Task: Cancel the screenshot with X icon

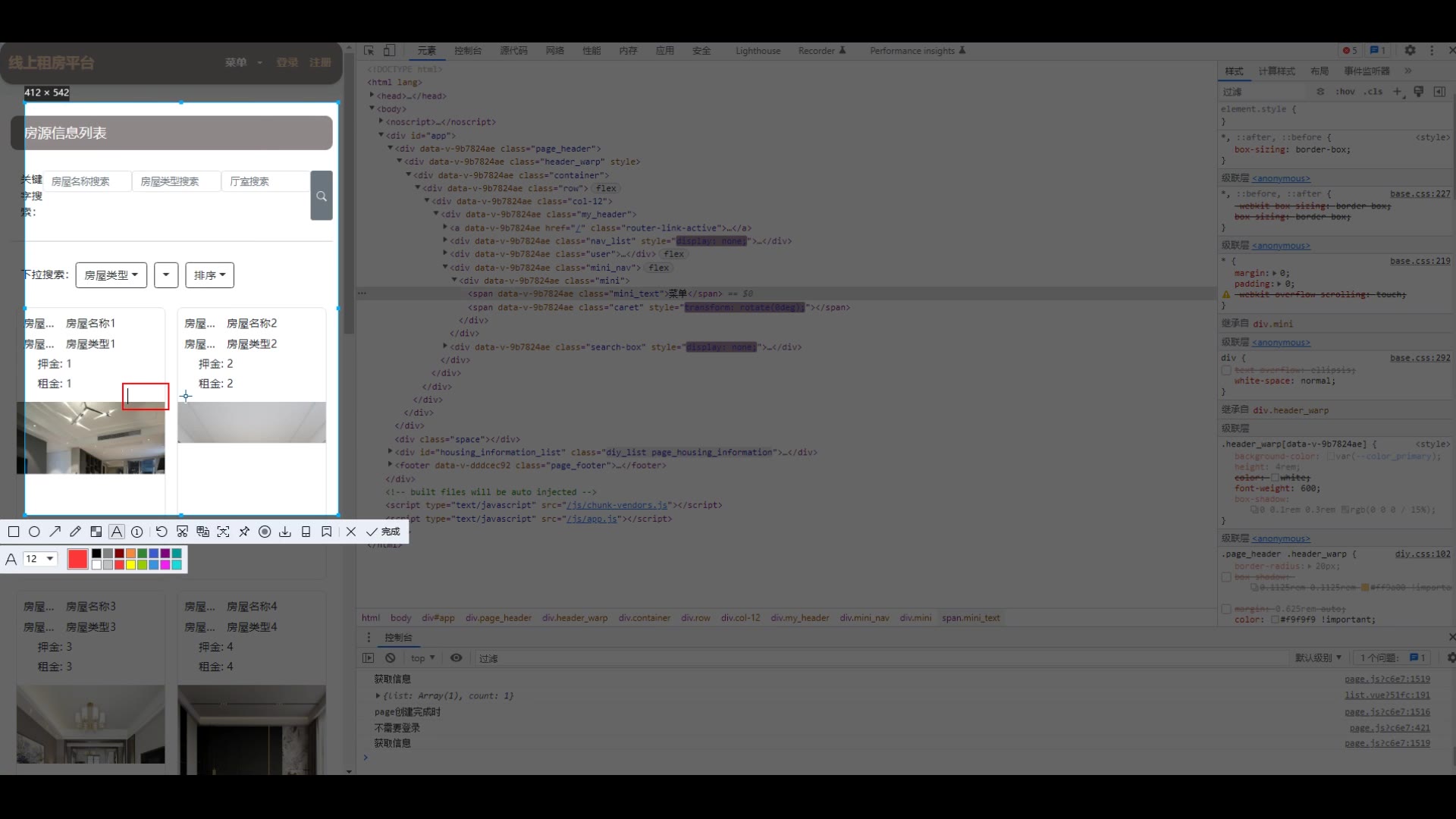Action: click(x=350, y=532)
